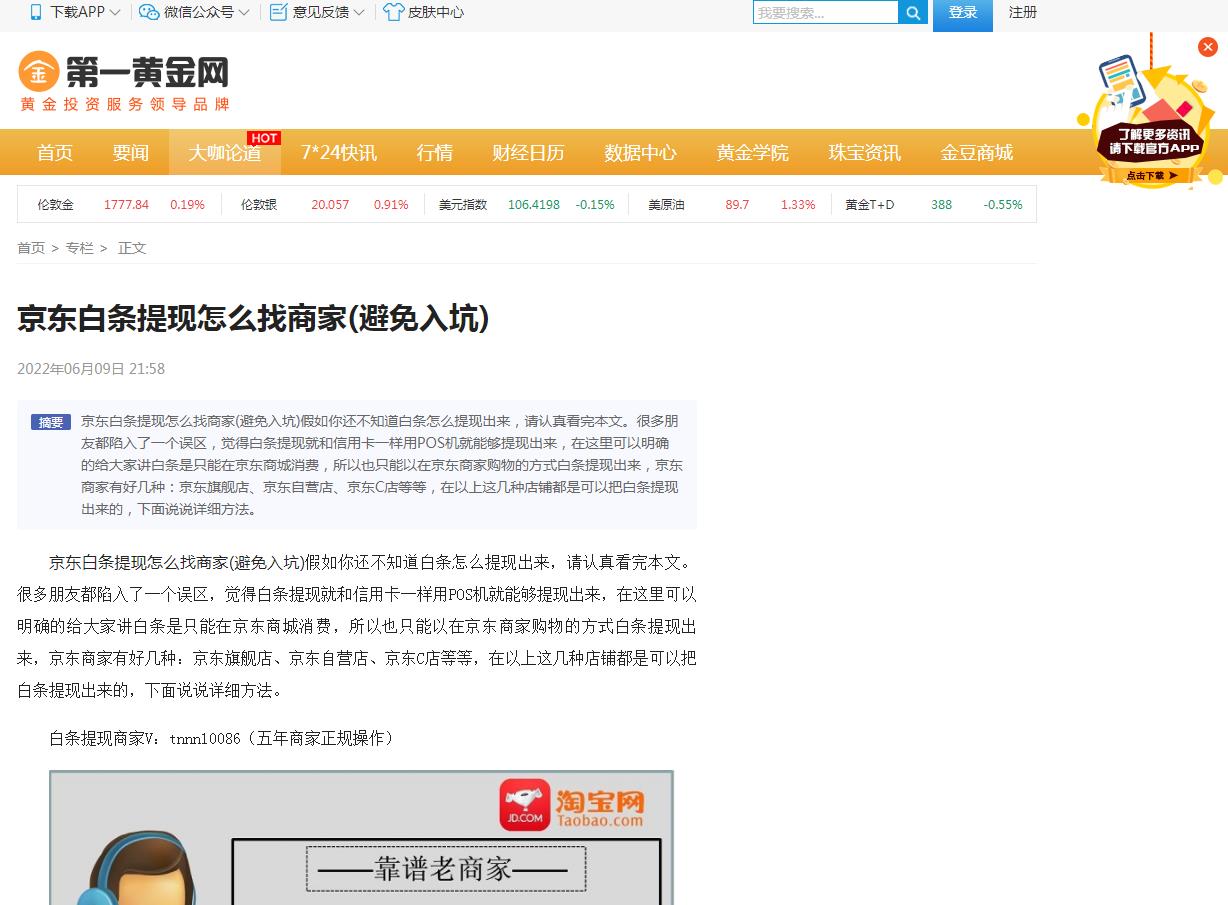
Task: Click the magnifier search button
Action: pyautogui.click(x=913, y=13)
